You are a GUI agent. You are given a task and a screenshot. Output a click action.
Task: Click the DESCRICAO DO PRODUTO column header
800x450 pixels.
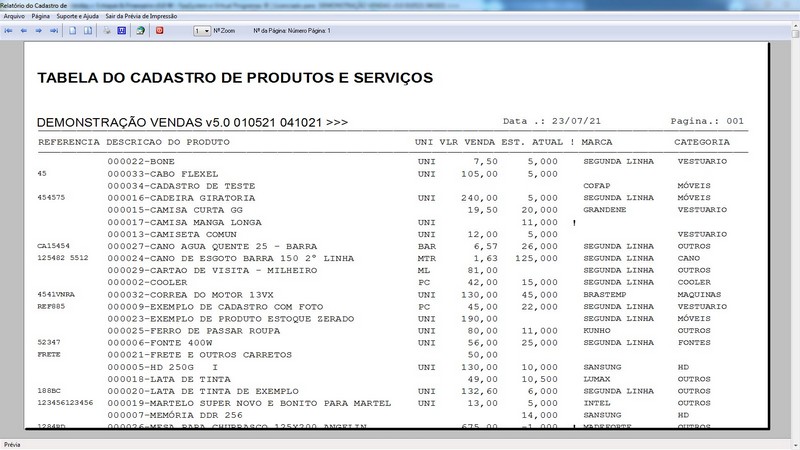coord(168,142)
